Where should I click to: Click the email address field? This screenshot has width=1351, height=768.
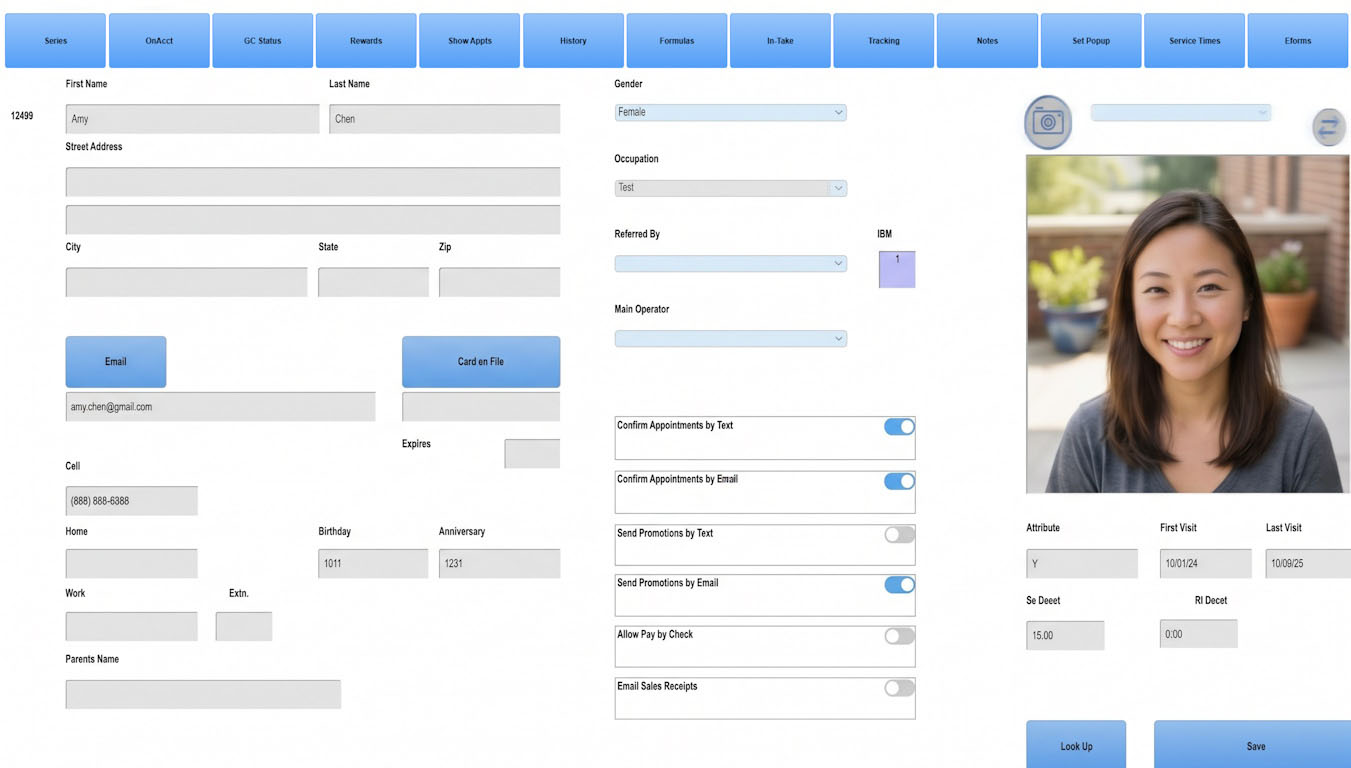click(221, 407)
